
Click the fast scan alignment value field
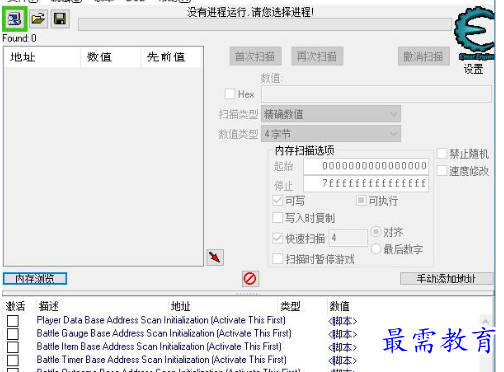click(348, 238)
